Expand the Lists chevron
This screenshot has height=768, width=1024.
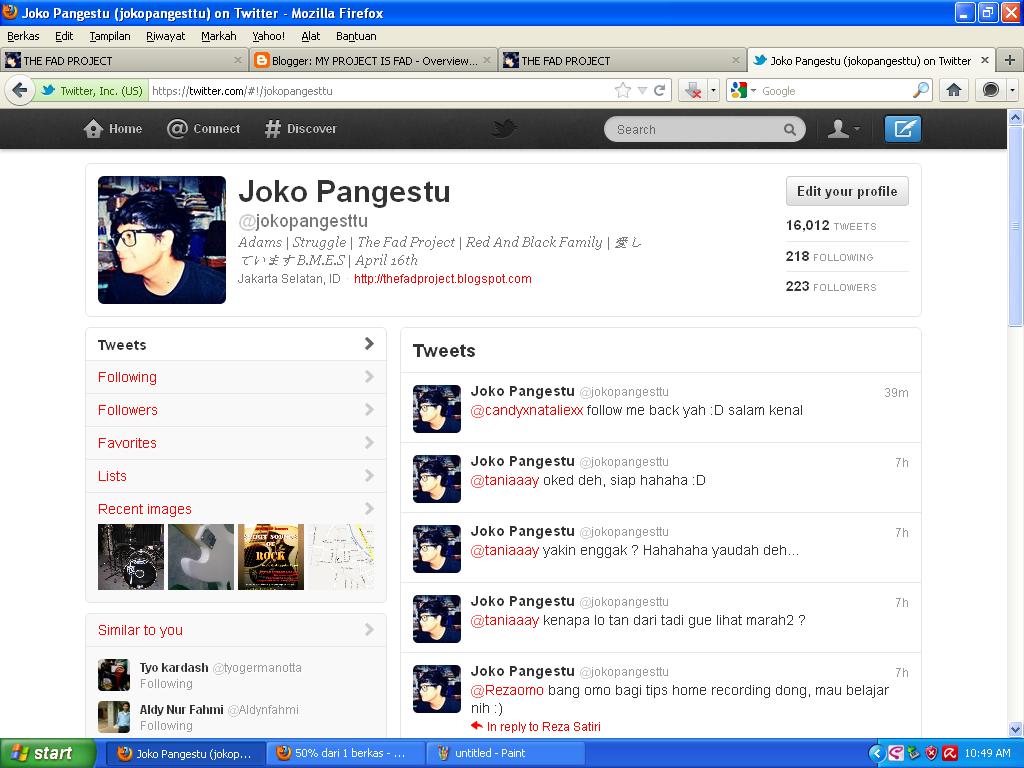[369, 475]
